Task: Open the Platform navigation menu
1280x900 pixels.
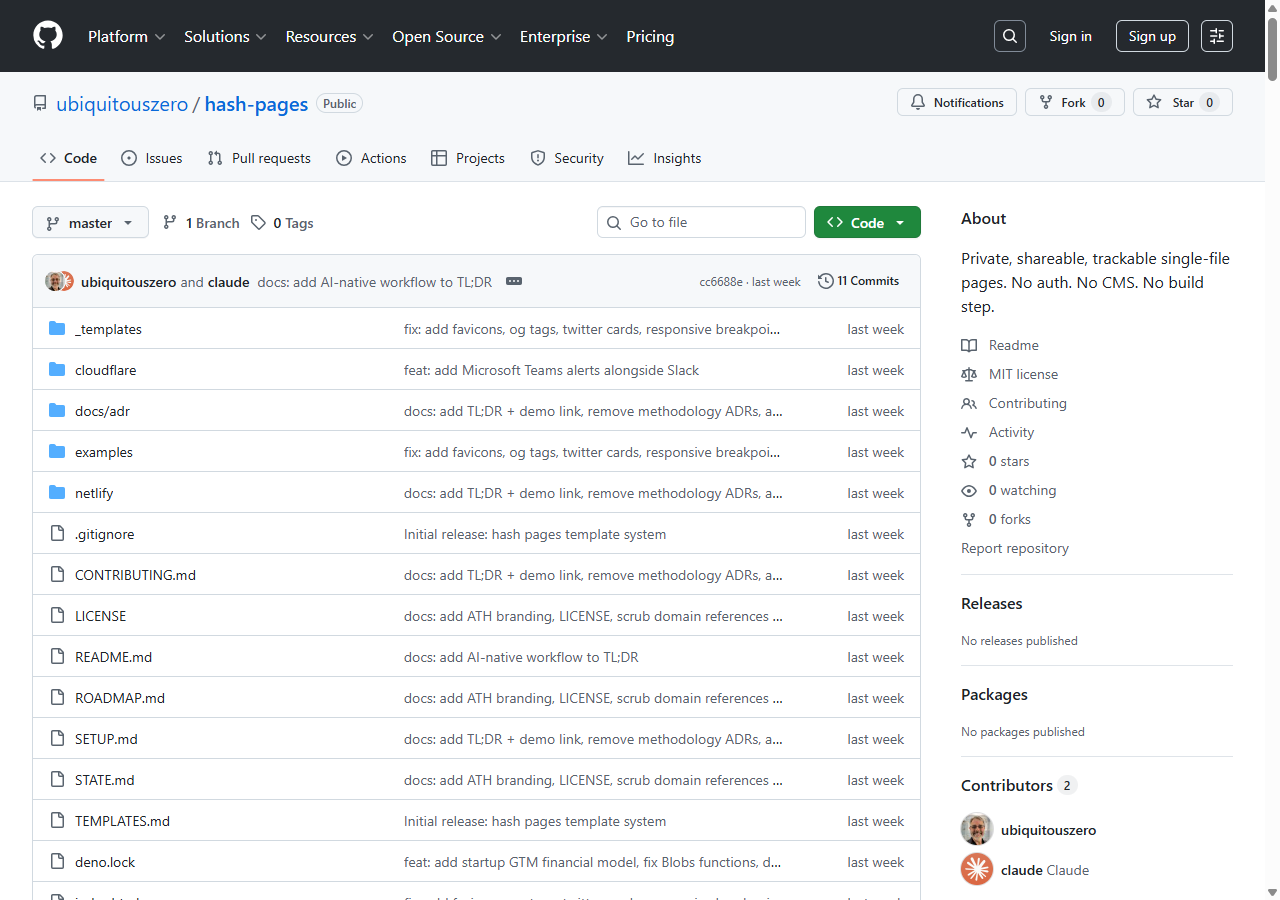Action: pyautogui.click(x=126, y=36)
